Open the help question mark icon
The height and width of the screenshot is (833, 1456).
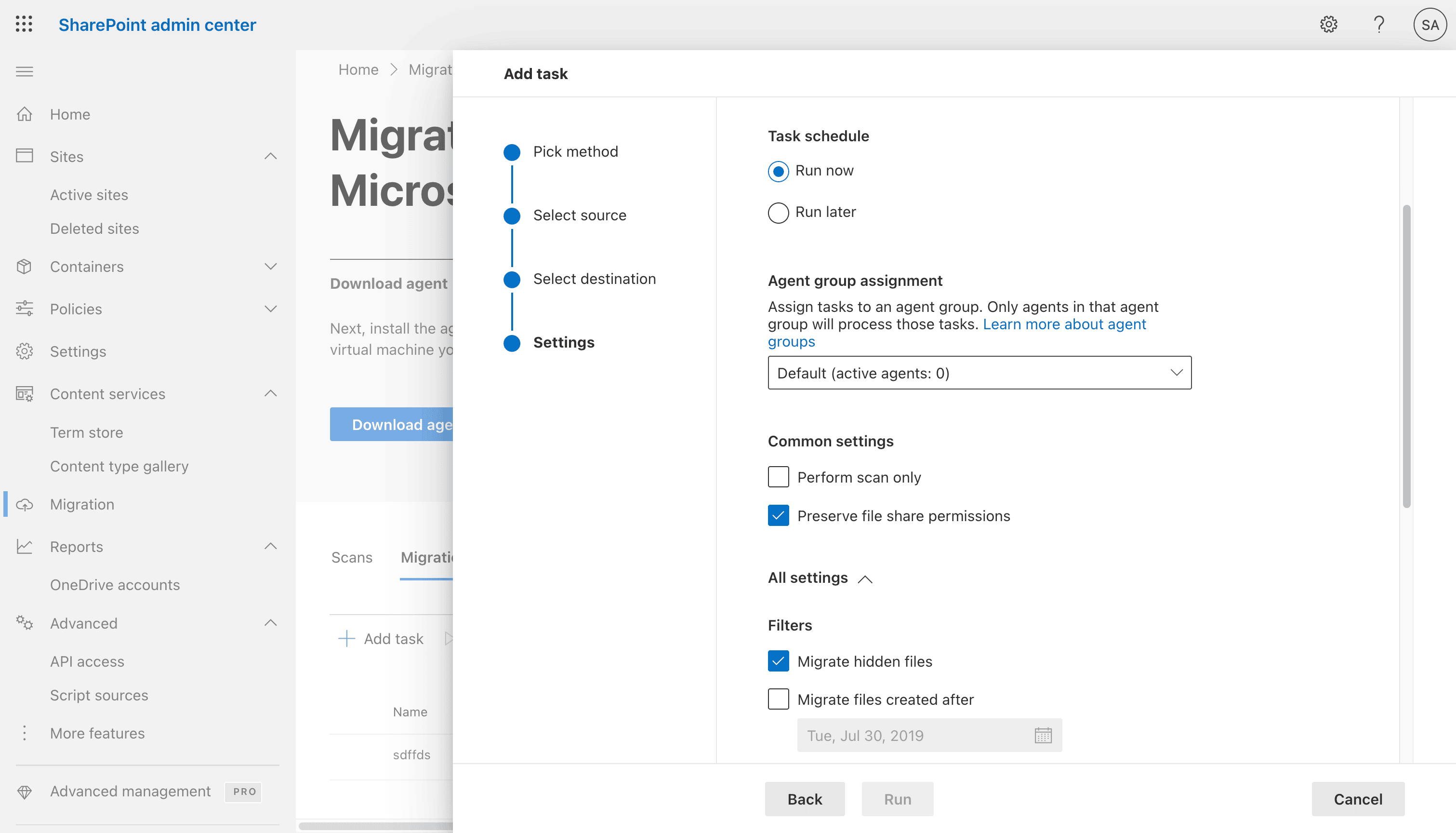tap(1379, 25)
